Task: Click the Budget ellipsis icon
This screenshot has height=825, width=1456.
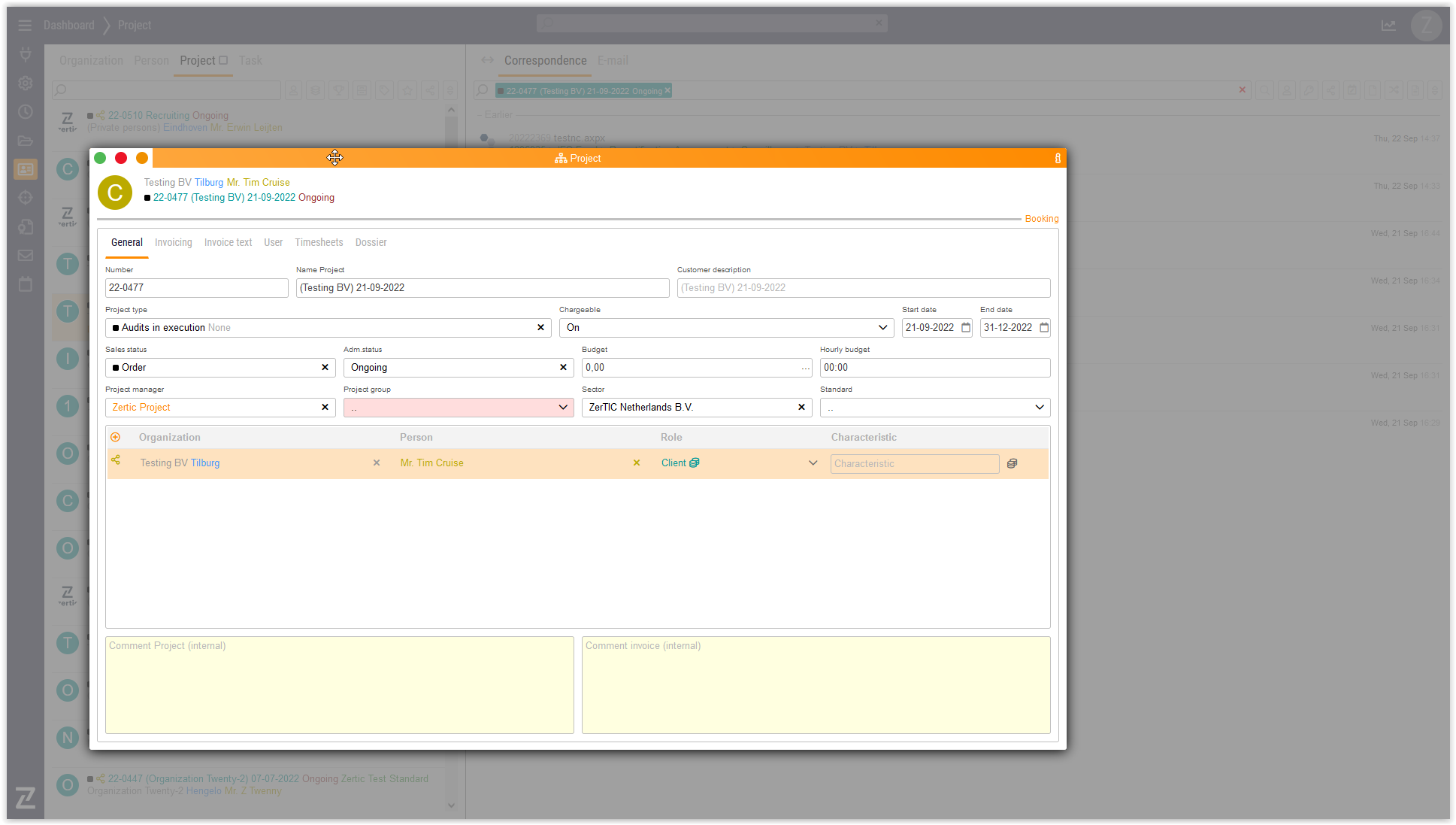Action: coord(805,368)
